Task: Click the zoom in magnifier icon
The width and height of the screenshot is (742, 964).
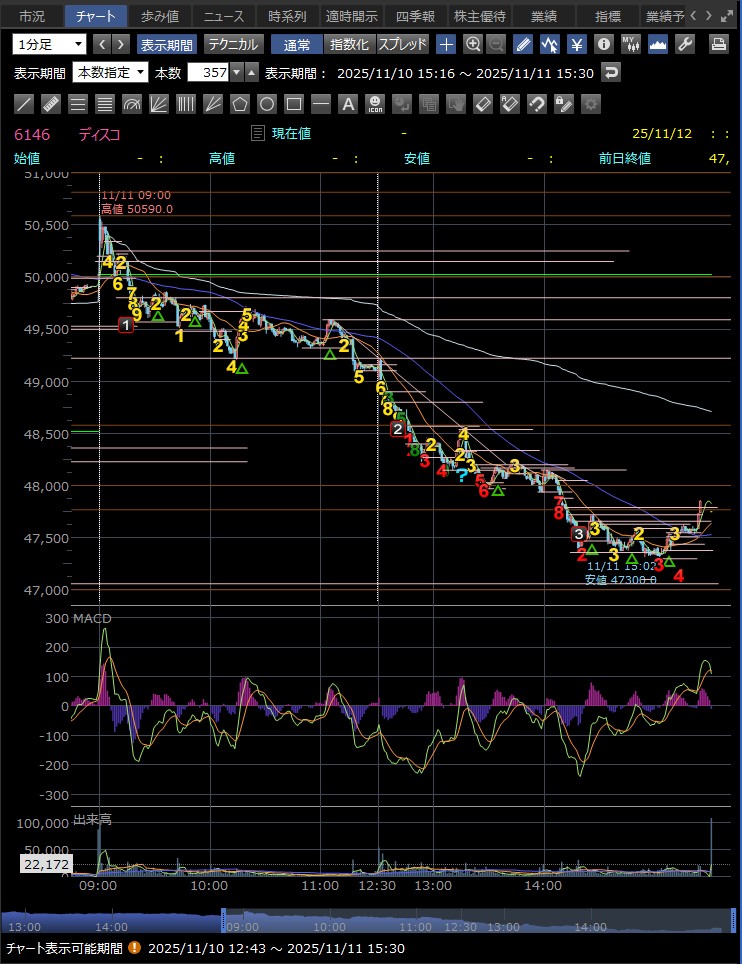Action: [472, 44]
